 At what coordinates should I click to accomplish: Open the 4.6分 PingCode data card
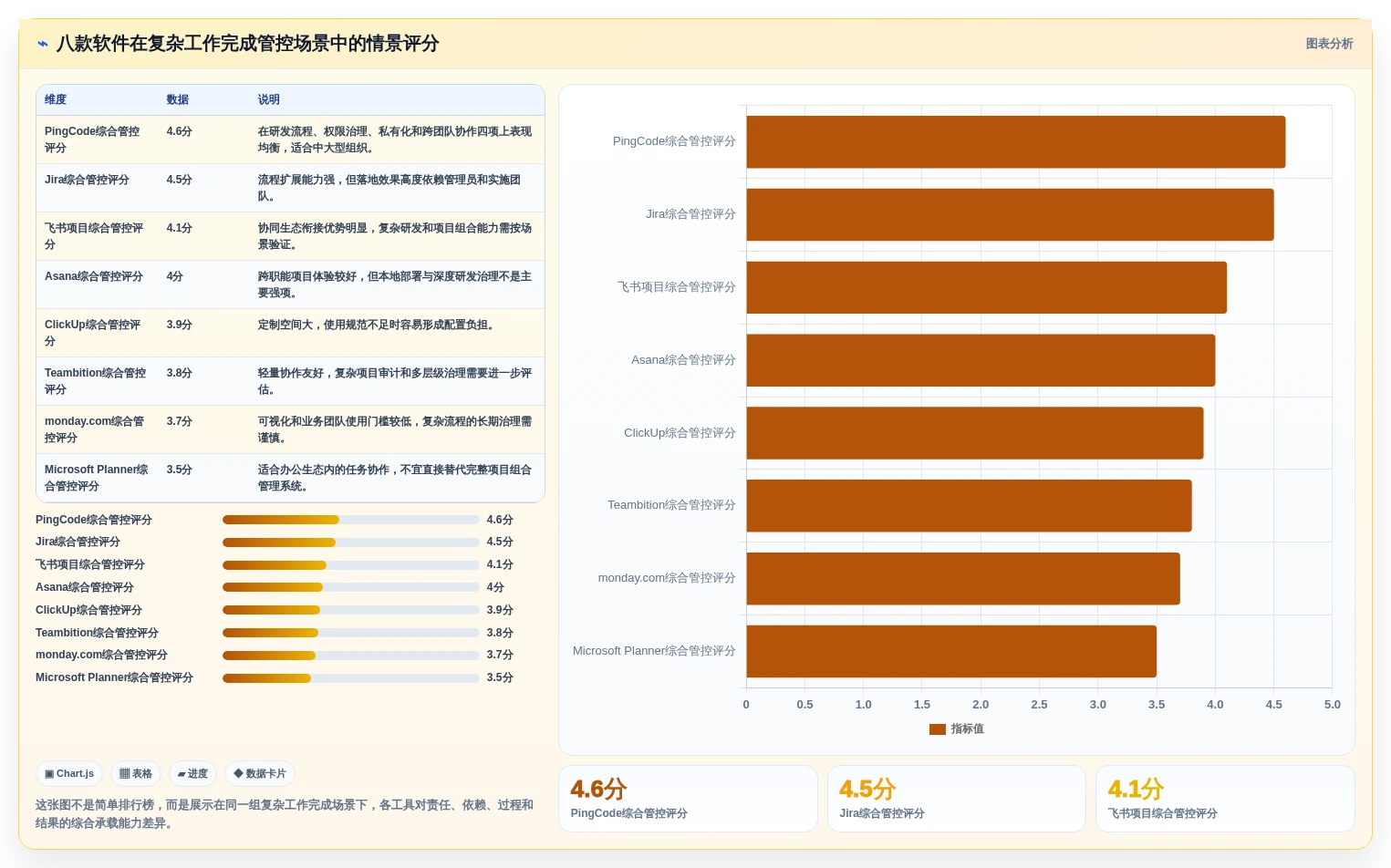(x=688, y=799)
